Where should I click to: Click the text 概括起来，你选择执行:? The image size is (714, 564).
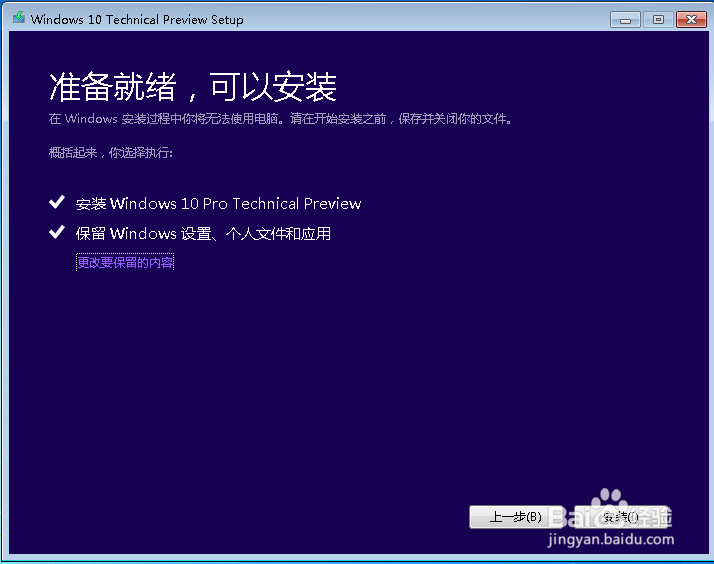pos(111,152)
